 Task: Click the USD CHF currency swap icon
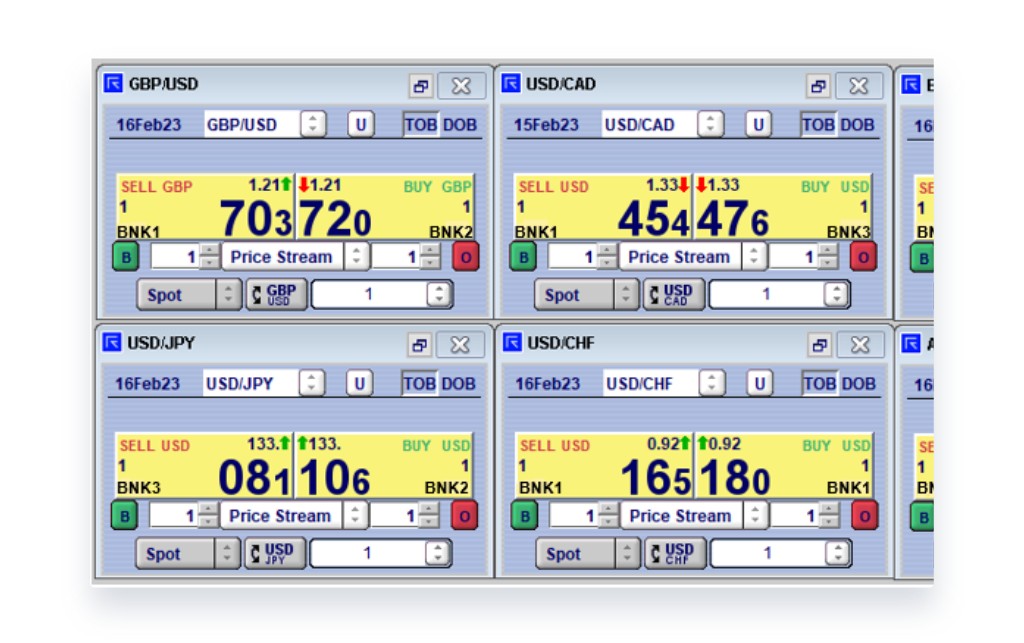[675, 553]
